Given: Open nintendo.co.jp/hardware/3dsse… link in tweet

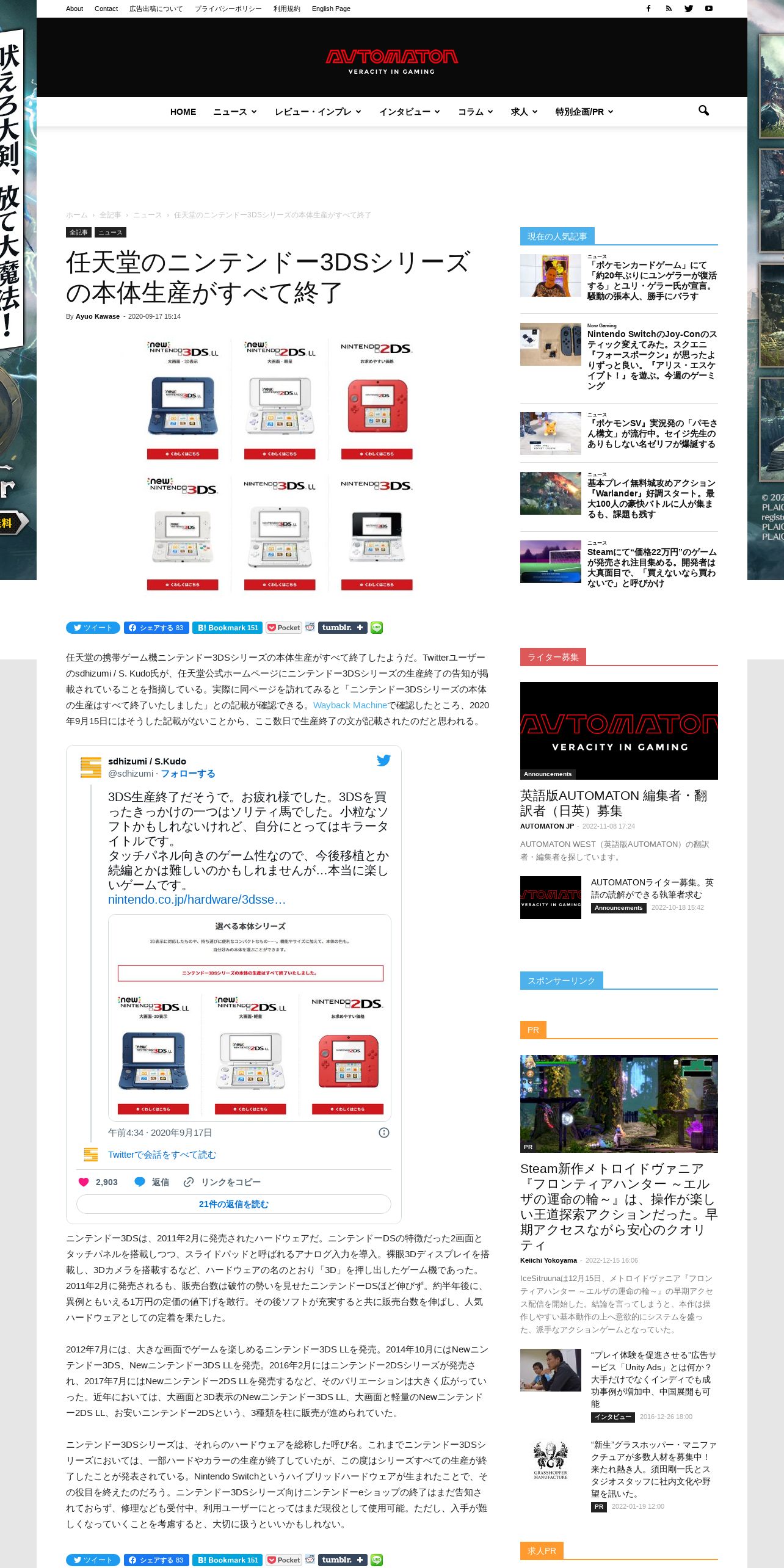Looking at the screenshot, I should point(197,899).
